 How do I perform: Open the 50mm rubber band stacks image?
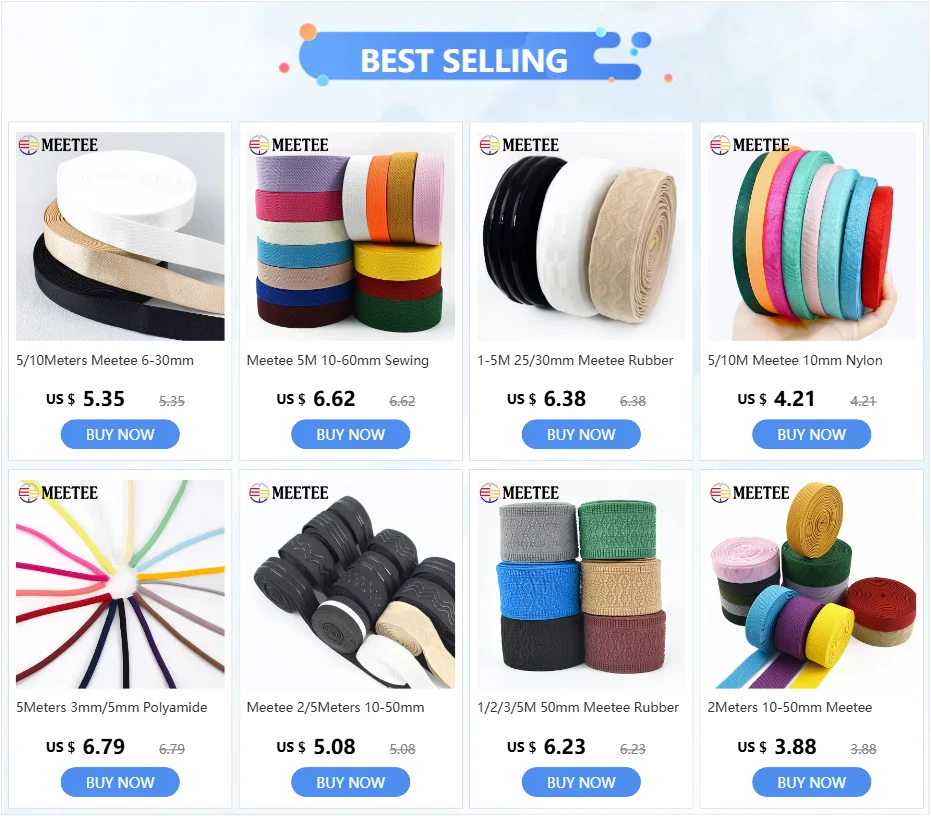pyautogui.click(x=581, y=584)
